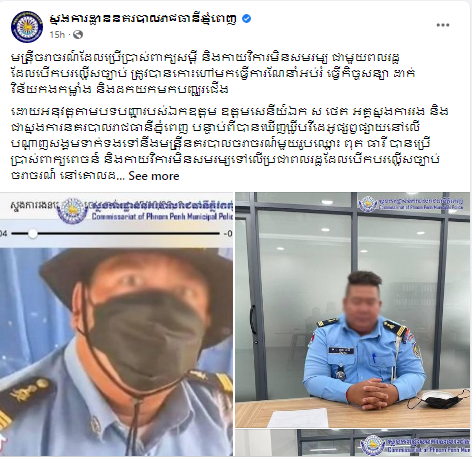Viewport: 472px width, 461px height.
Task: Click the verified blue checkmark badge
Action: (246, 19)
